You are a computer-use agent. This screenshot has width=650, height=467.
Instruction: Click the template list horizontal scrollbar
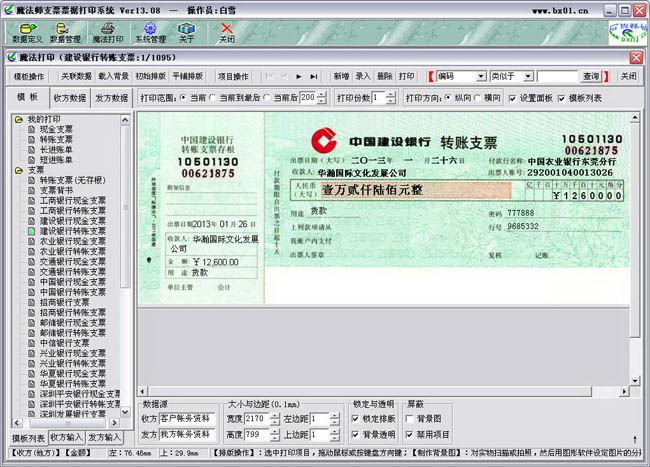[x=67, y=423]
